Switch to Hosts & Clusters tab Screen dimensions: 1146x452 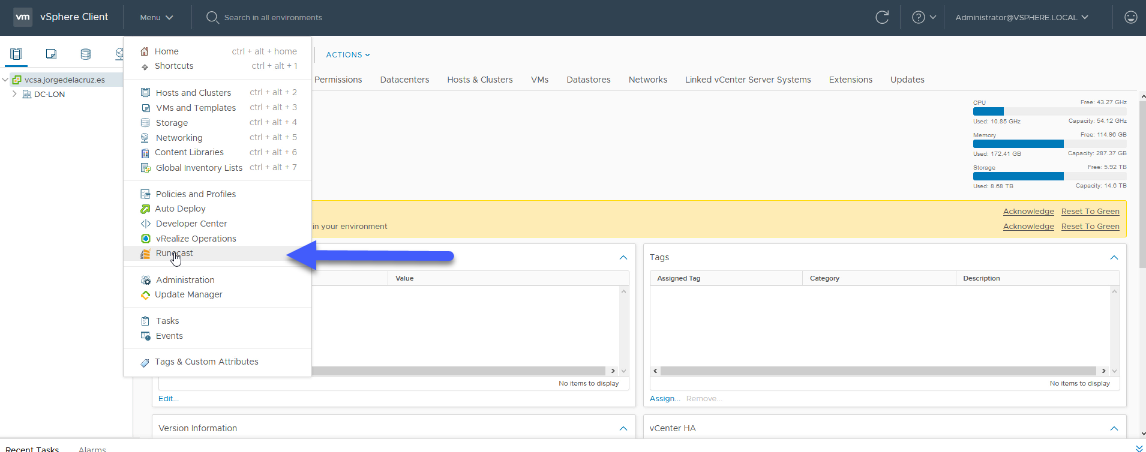tap(479, 80)
